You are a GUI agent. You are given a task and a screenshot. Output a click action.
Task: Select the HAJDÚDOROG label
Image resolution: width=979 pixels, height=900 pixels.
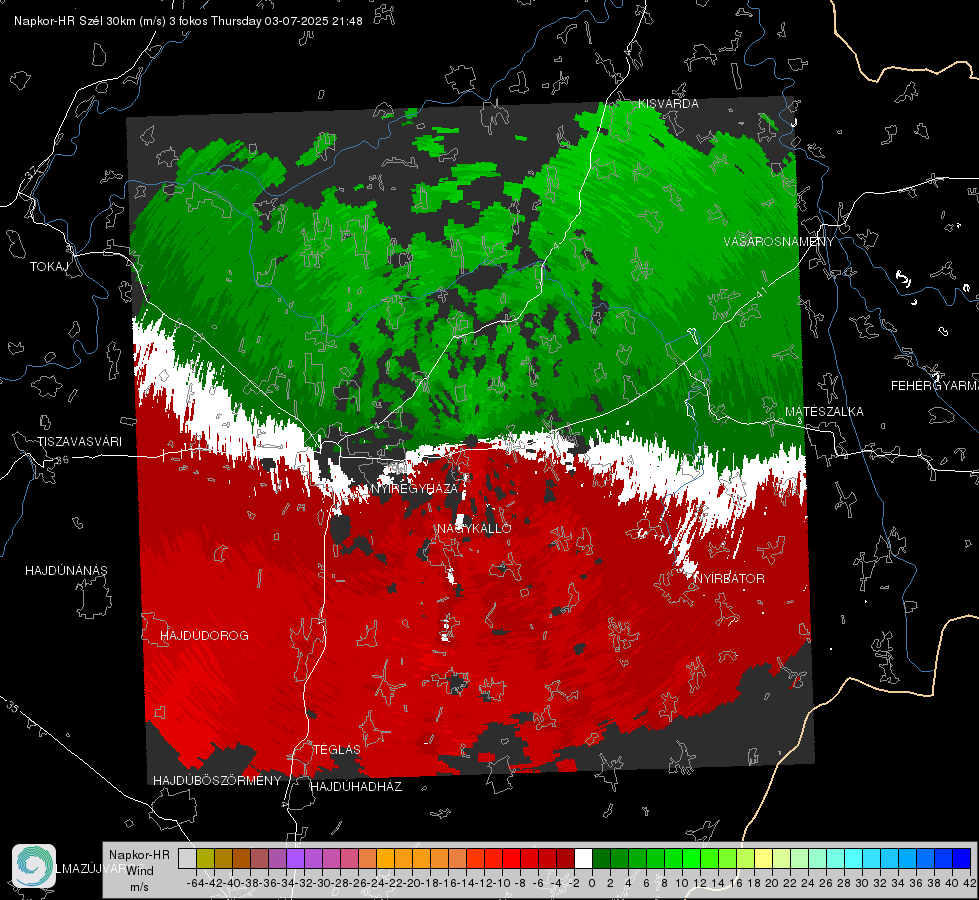click(204, 635)
